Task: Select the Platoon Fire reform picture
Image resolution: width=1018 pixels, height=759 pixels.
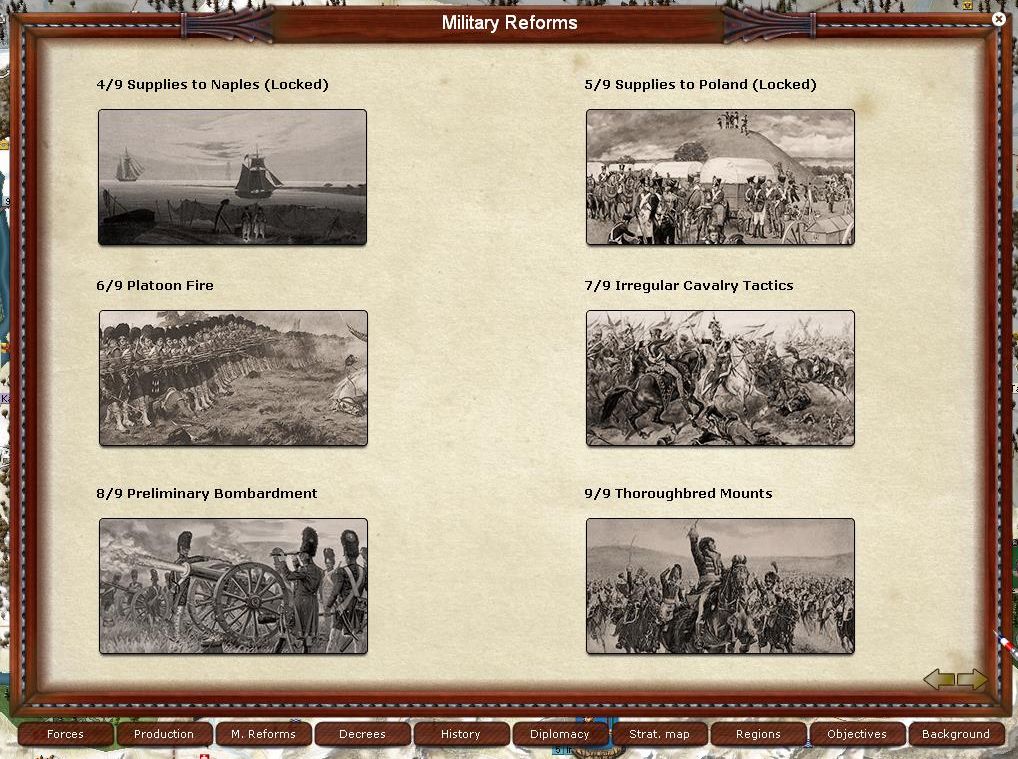Action: click(233, 378)
